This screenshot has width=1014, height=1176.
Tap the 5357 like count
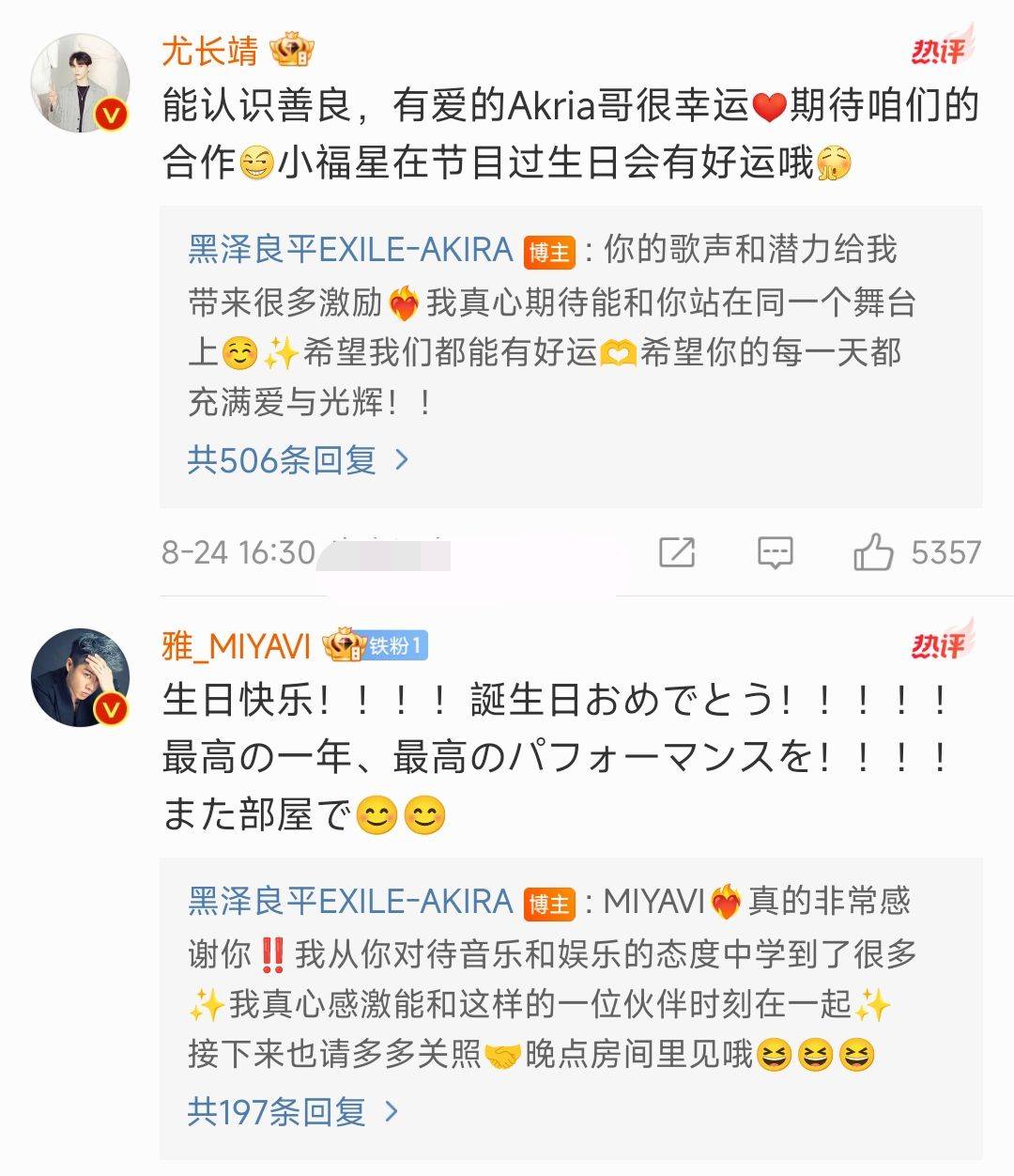coord(945,552)
